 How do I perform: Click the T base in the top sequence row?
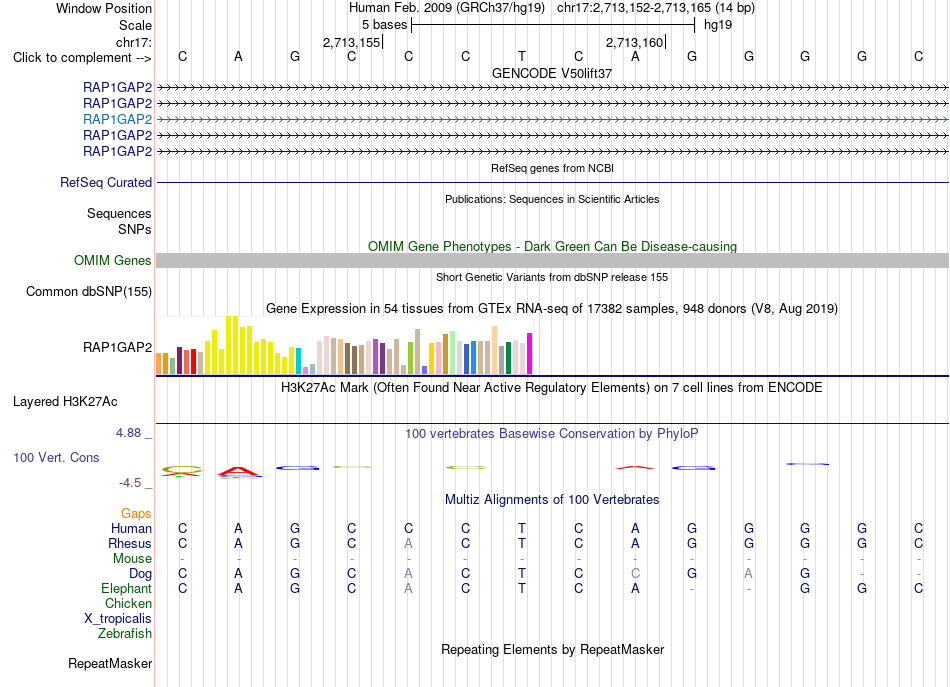pyautogui.click(x=522, y=56)
